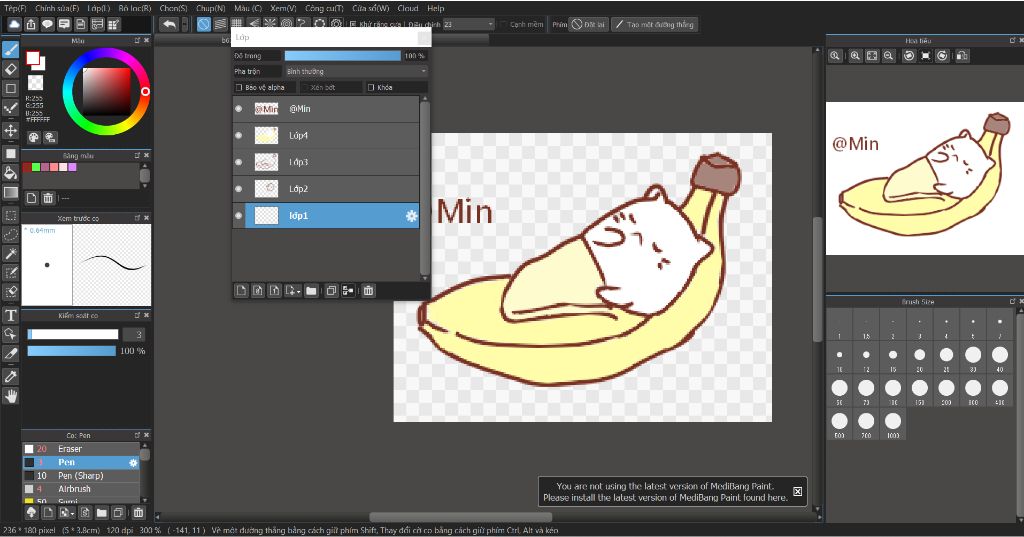Select the Move tool
The image size is (1024, 537).
pyautogui.click(x=11, y=131)
